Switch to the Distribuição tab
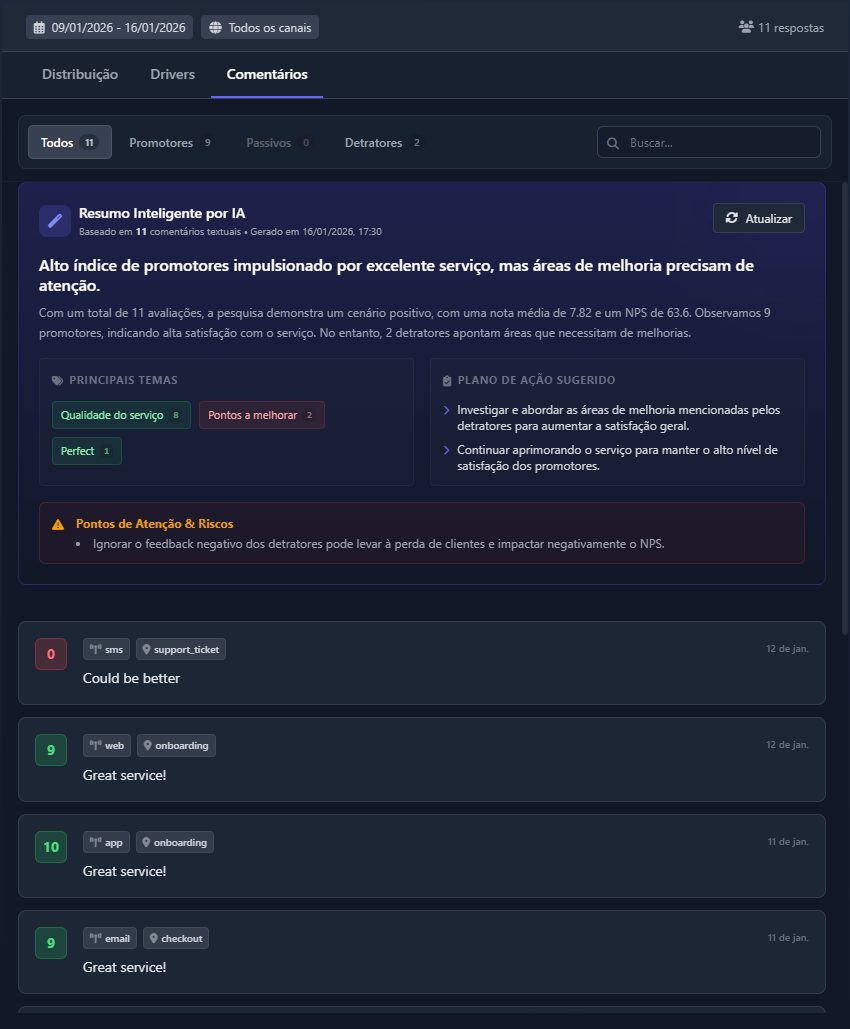850x1029 pixels. click(80, 74)
